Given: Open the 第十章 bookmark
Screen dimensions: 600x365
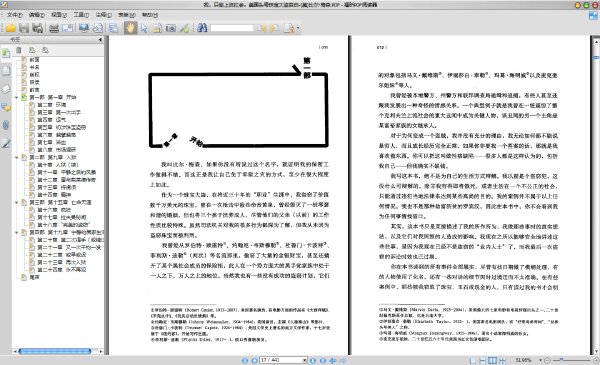Looking at the screenshot, I should 58,165.
